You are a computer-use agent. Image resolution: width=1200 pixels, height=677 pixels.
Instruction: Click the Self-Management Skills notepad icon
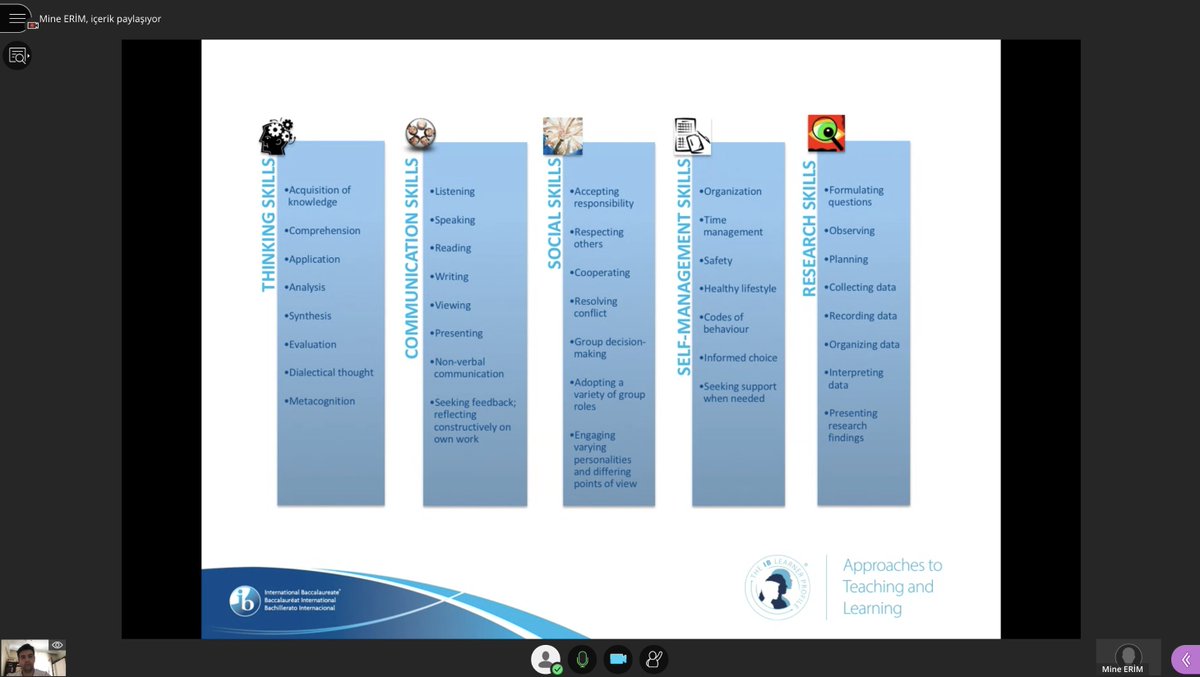click(x=690, y=133)
